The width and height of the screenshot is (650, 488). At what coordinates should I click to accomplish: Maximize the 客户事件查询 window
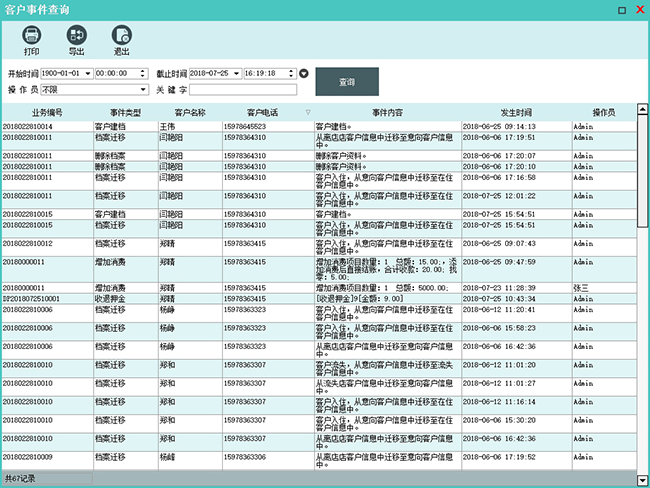pyautogui.click(x=622, y=10)
